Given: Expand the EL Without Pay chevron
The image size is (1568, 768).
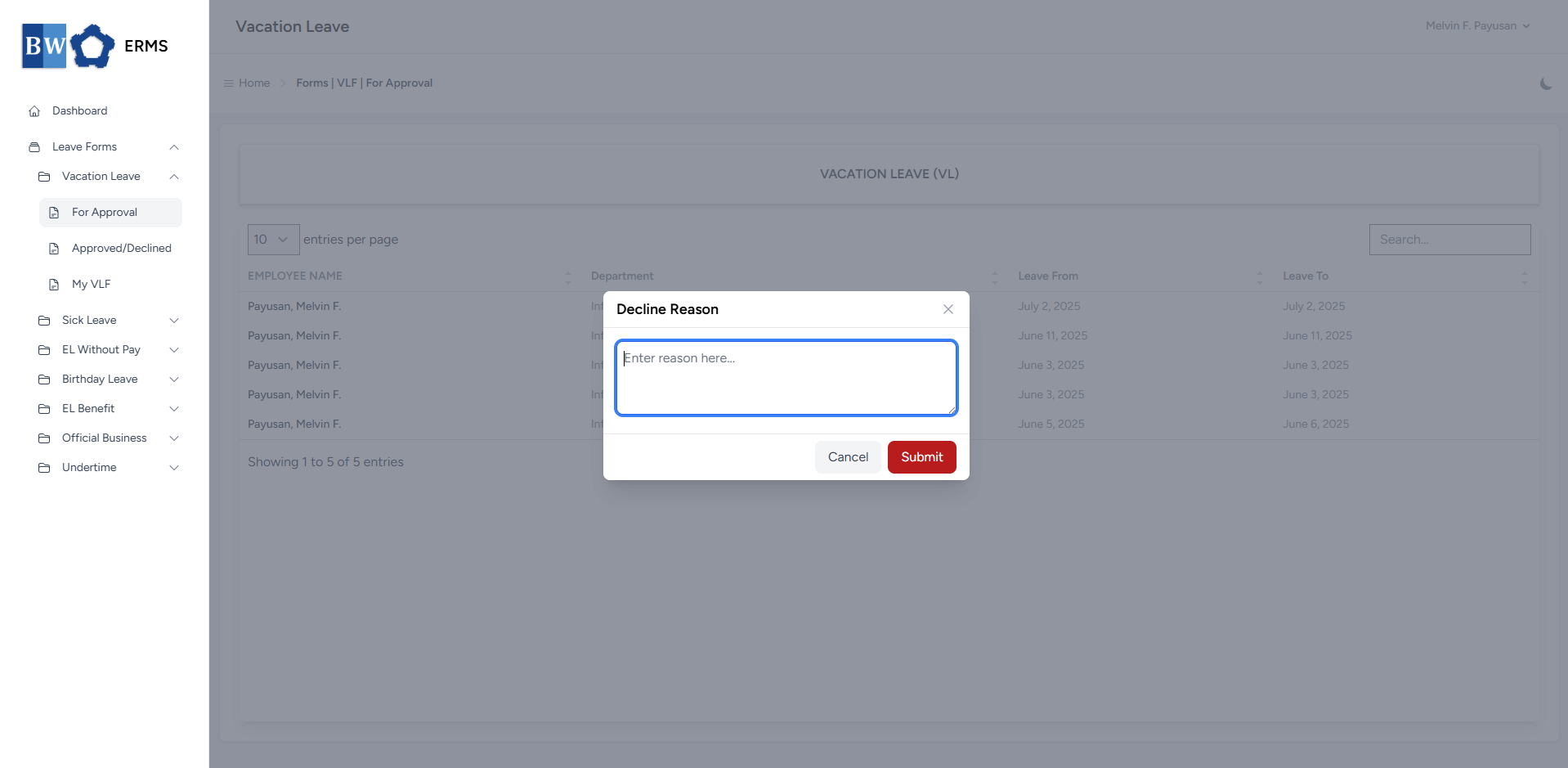Looking at the screenshot, I should [174, 350].
